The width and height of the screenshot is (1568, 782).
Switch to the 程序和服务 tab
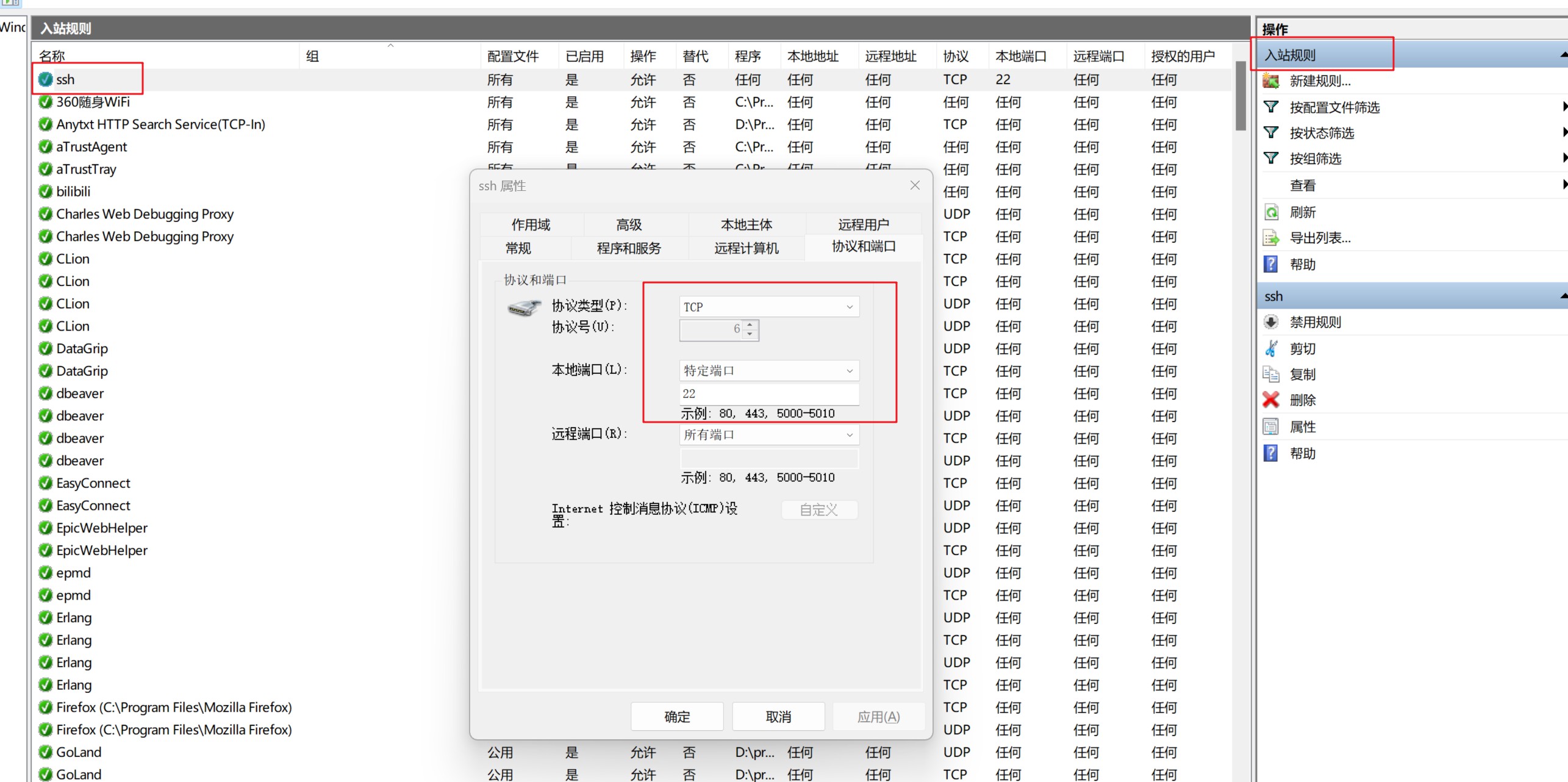629,248
